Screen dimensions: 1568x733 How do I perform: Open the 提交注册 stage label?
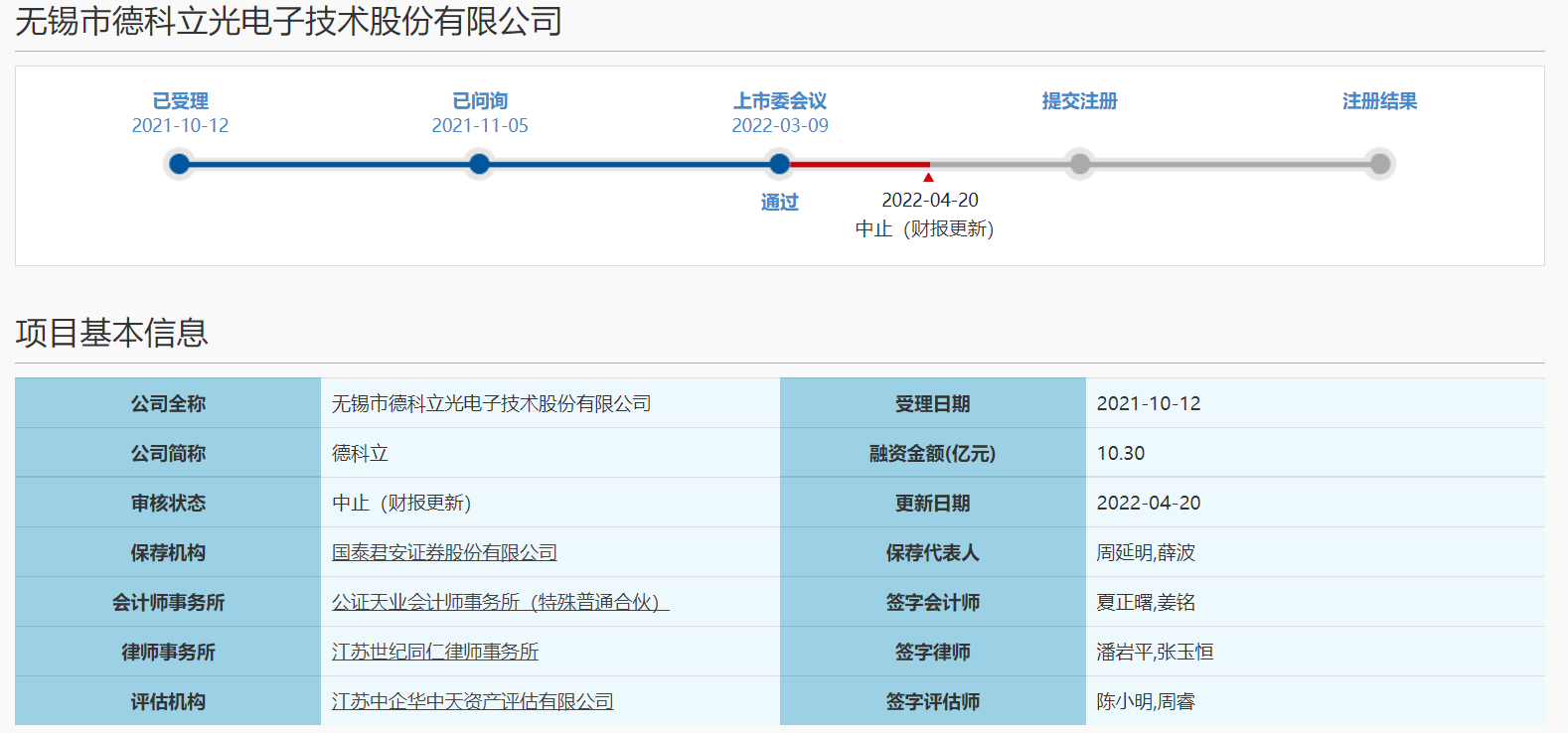(x=1080, y=101)
